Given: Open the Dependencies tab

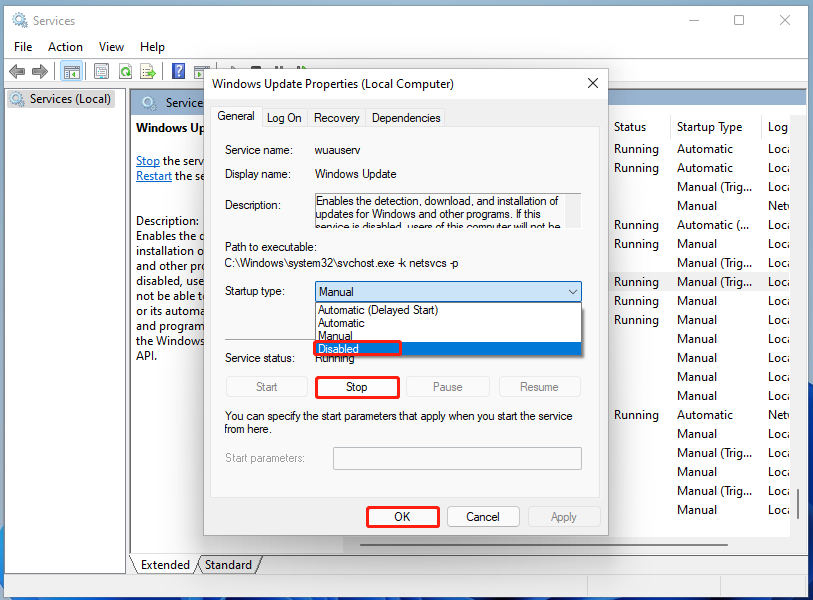Looking at the screenshot, I should click(405, 117).
